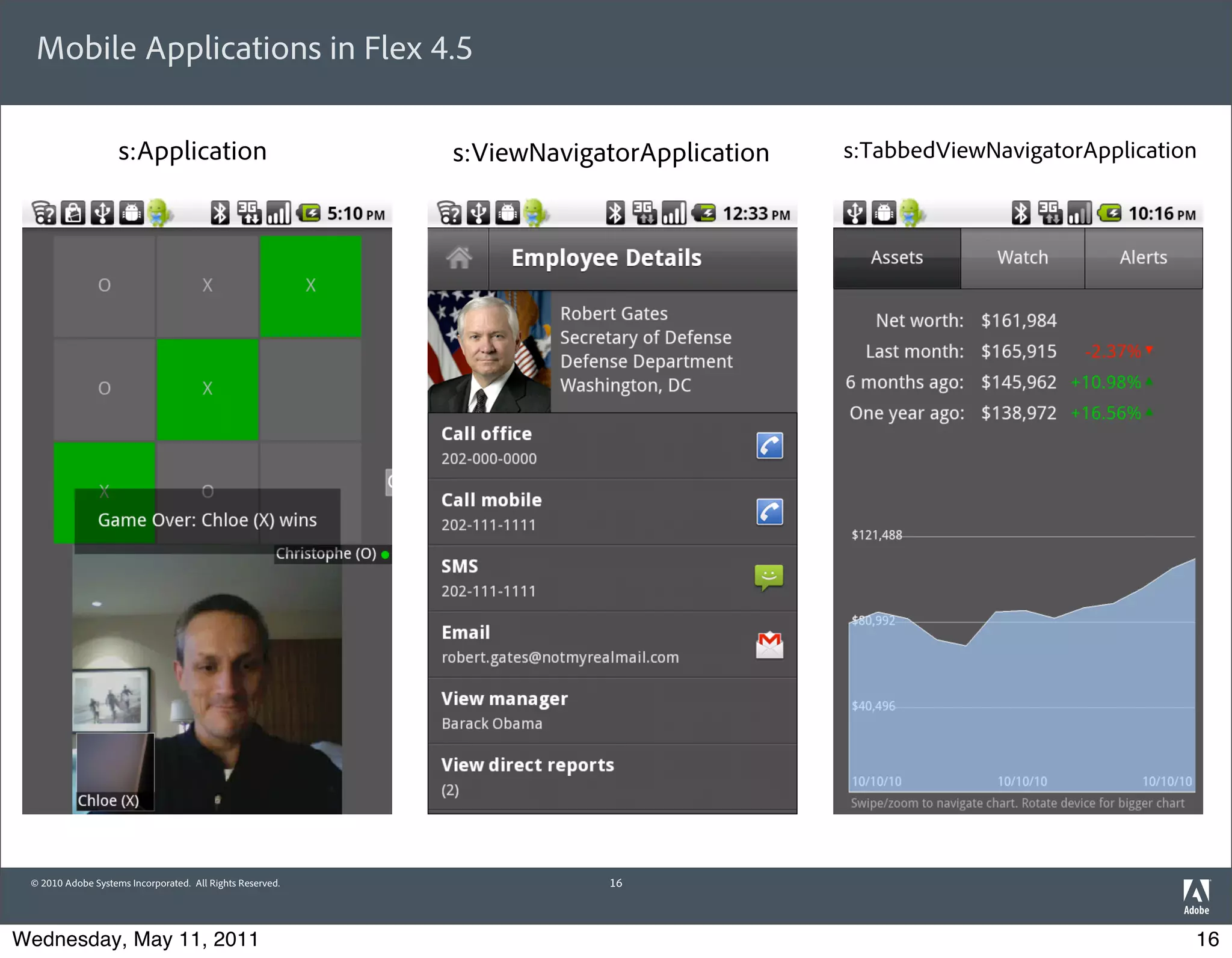1232x958 pixels.
Task: Tap the Game Over: Chloe (X) wins message
Action: pos(208,520)
